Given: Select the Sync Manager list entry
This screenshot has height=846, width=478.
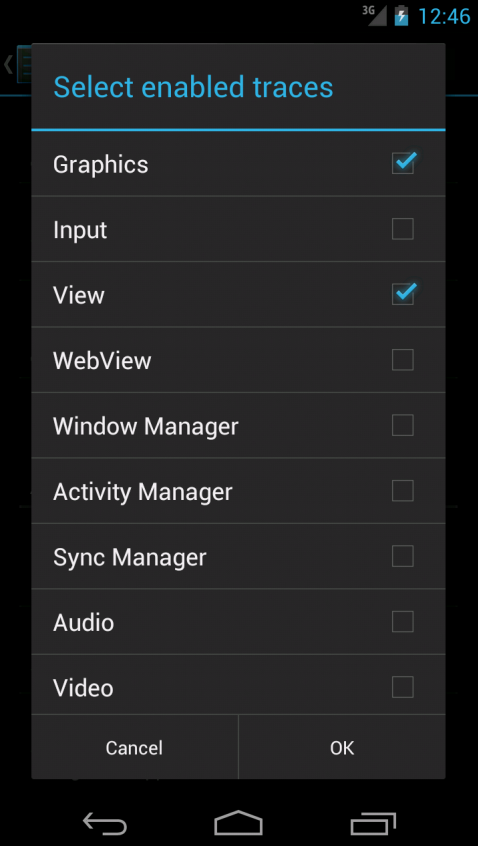Looking at the screenshot, I should coord(238,556).
